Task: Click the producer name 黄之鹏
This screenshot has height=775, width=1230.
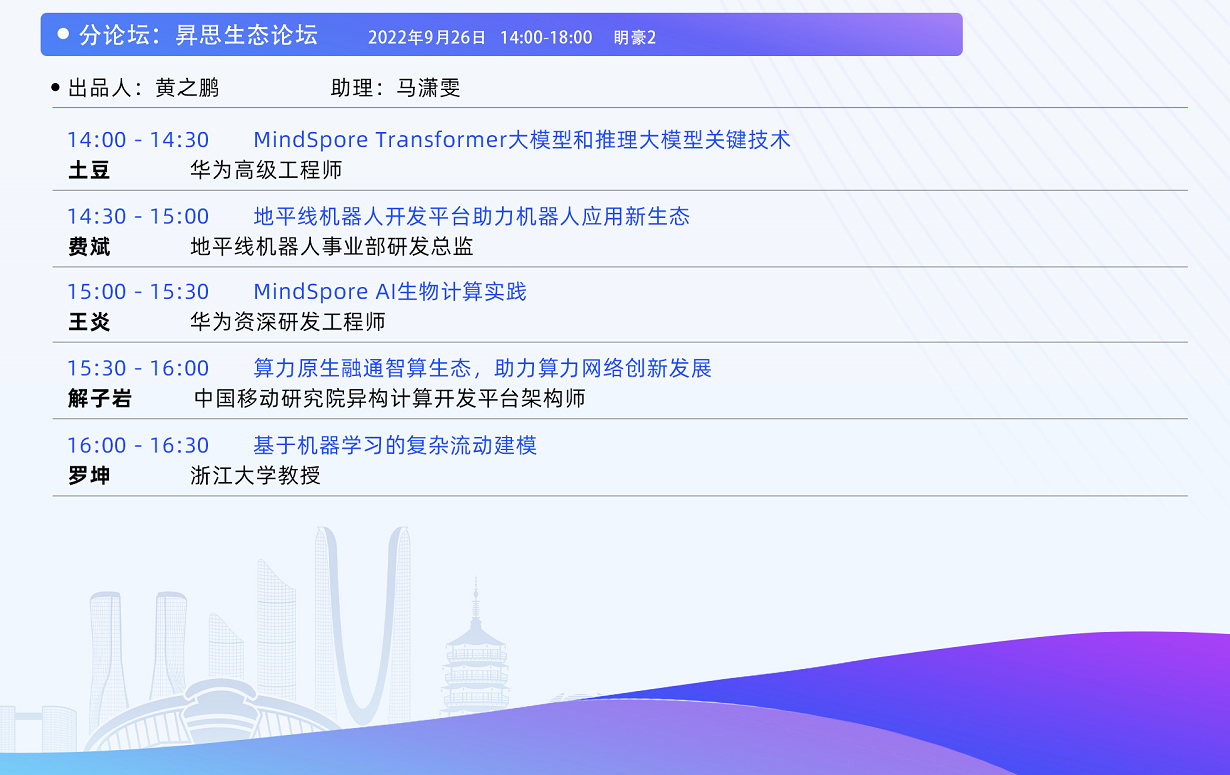Action: 187,88
